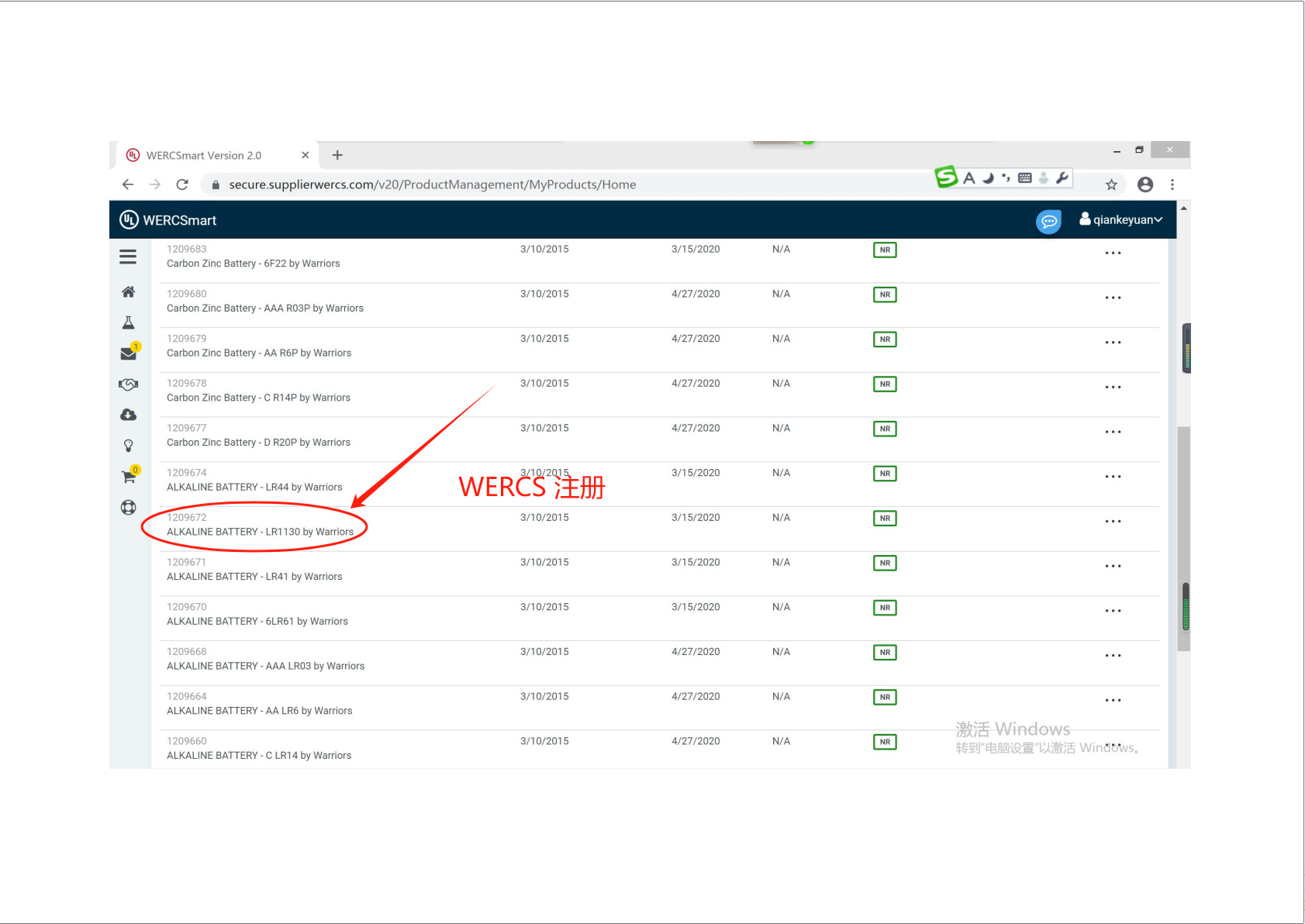Open product ALKALINE BATTERY - 6LR61 by Warriors
1305x924 pixels.
click(257, 622)
